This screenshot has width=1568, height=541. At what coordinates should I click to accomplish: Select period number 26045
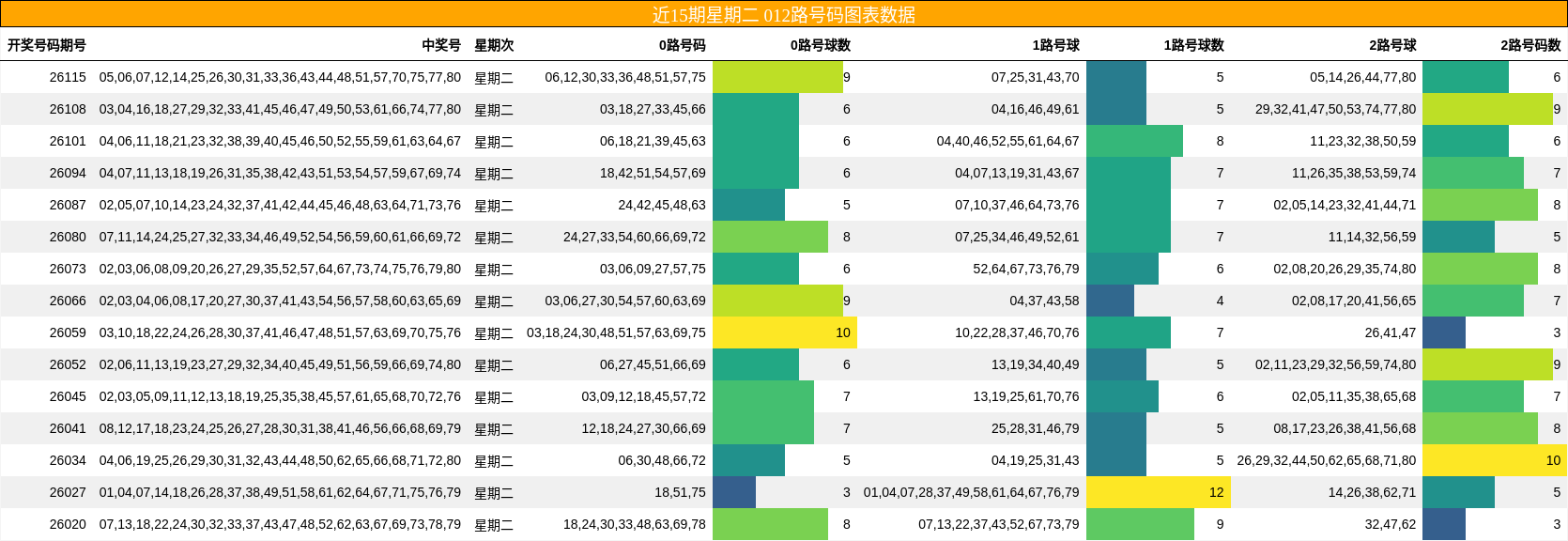(68, 396)
